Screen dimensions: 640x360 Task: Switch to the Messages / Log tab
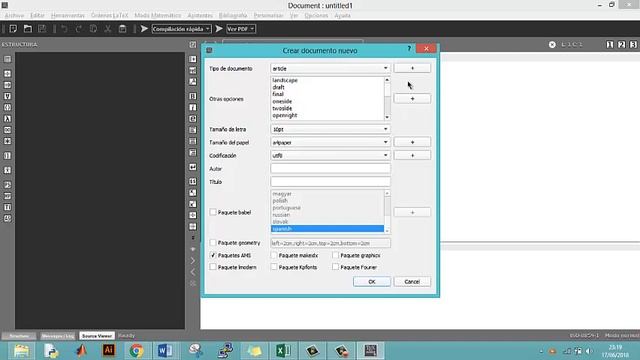click(58, 336)
